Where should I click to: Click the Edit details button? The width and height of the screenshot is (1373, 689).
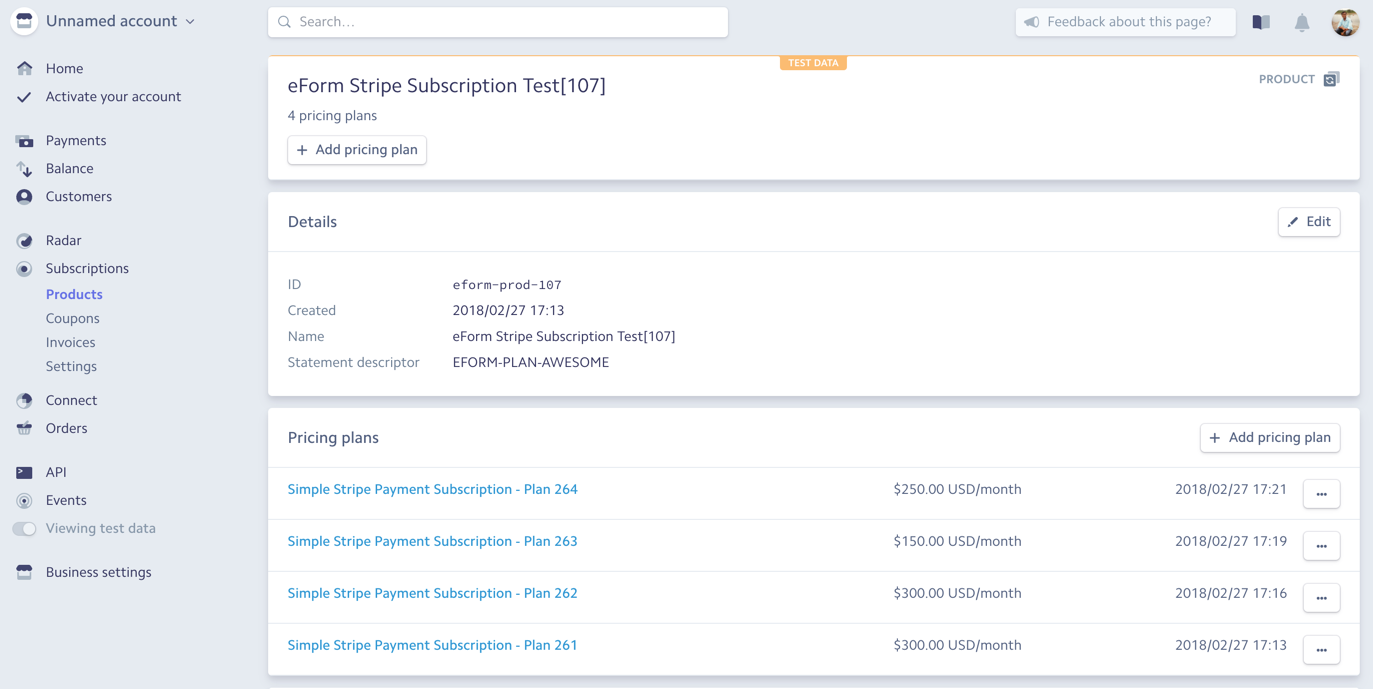[x=1309, y=222]
